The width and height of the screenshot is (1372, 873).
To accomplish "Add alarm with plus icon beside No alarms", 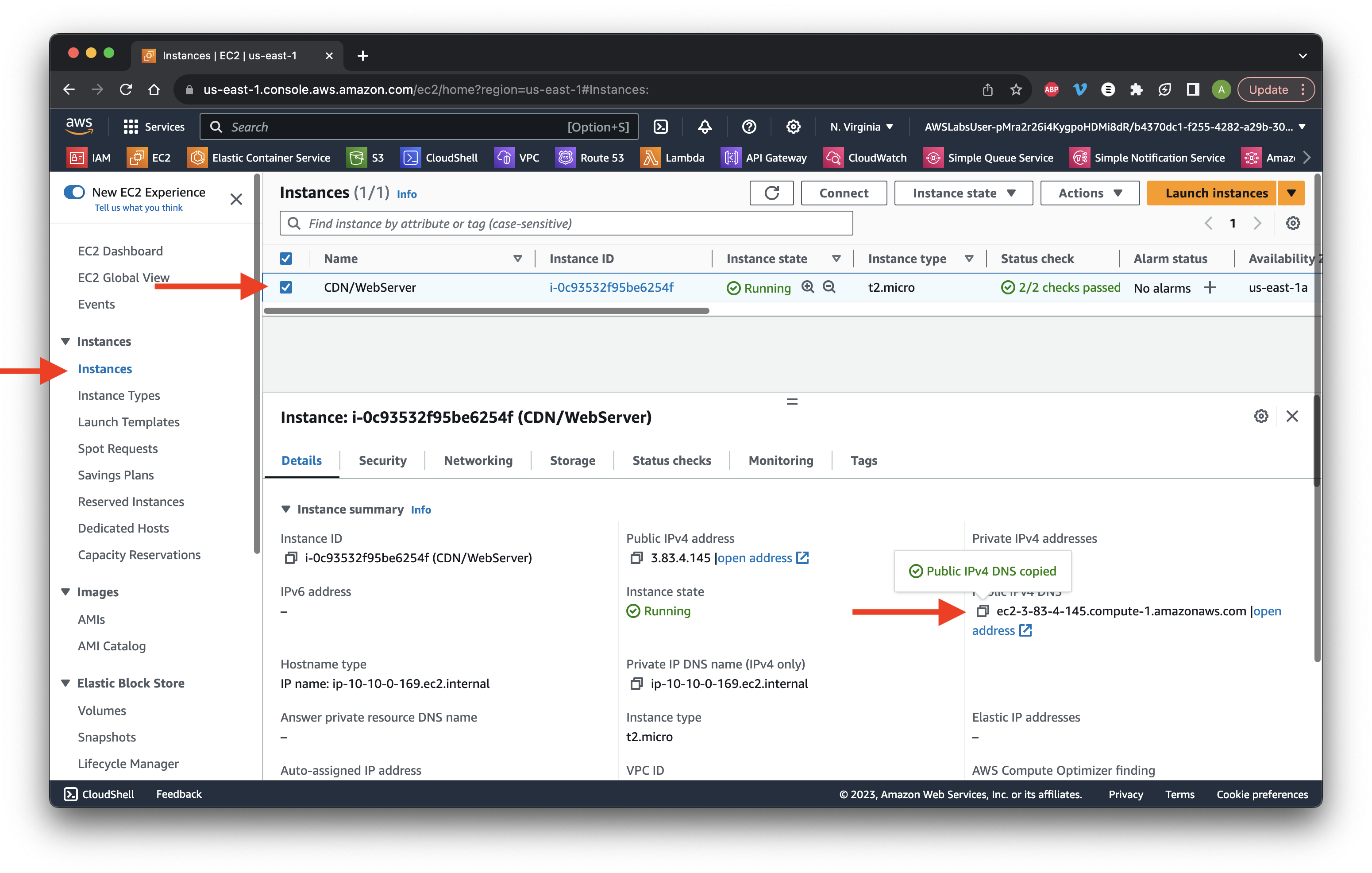I will pos(1210,288).
